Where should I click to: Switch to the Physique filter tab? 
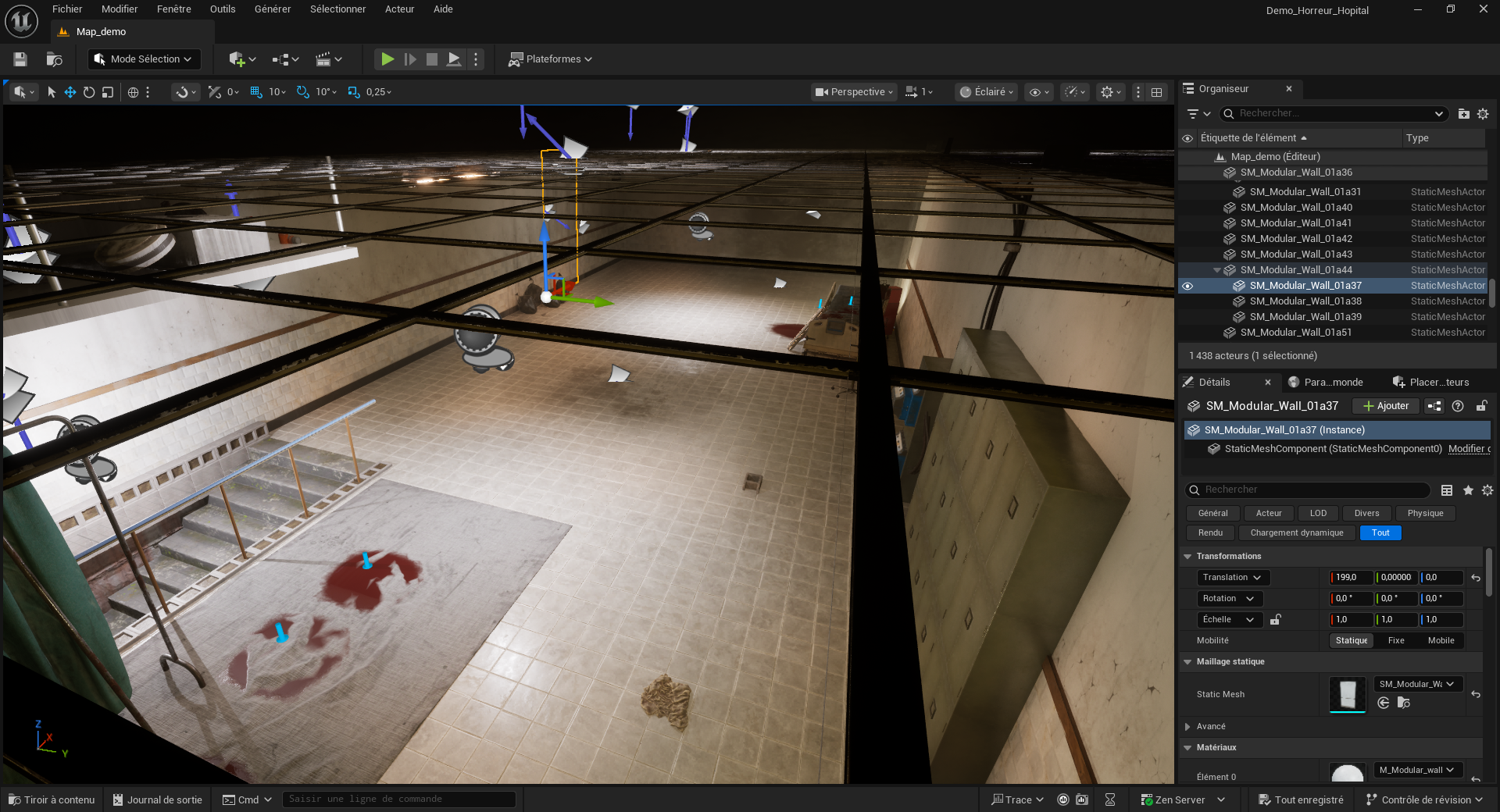pos(1425,513)
